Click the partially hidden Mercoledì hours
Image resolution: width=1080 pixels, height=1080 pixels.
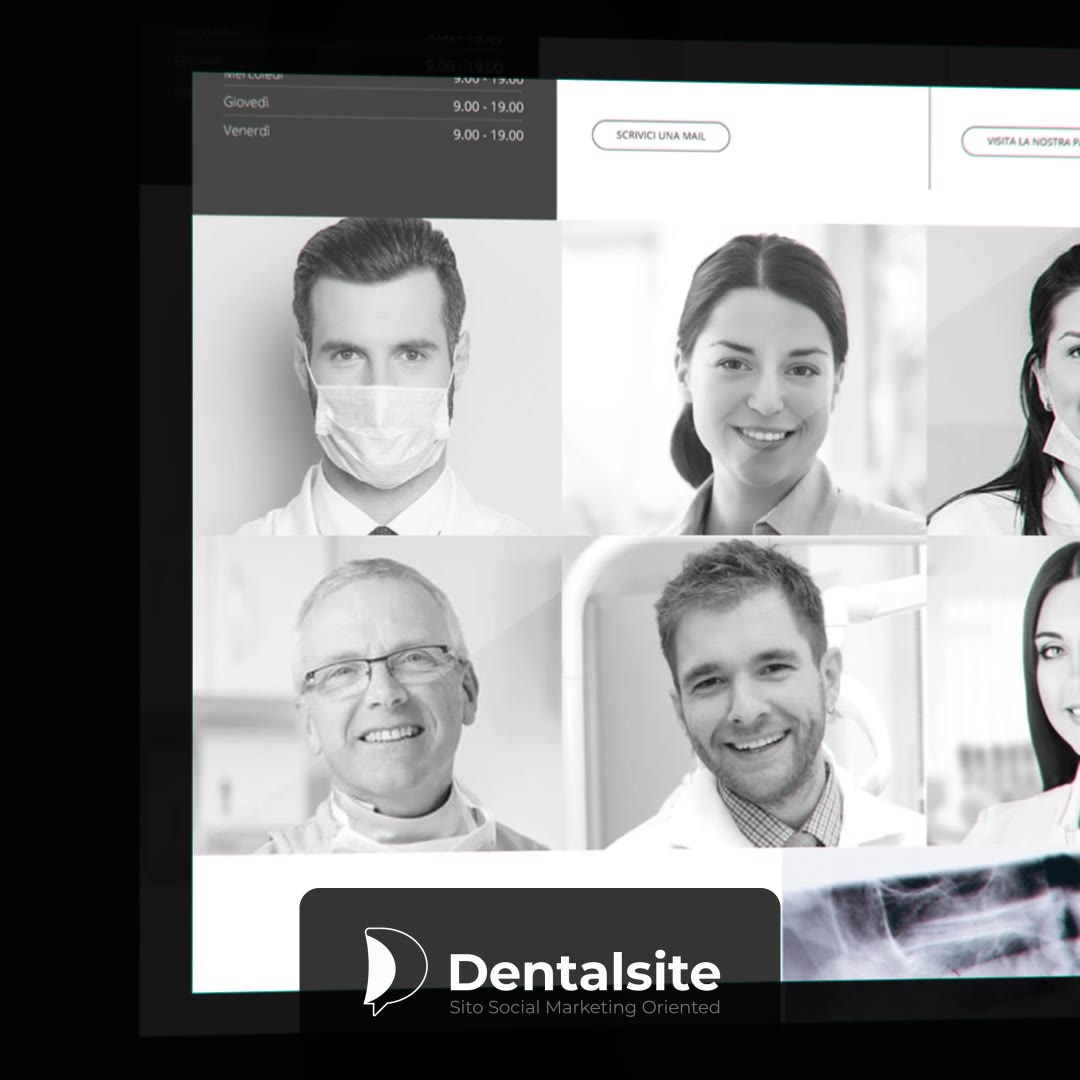pos(488,80)
